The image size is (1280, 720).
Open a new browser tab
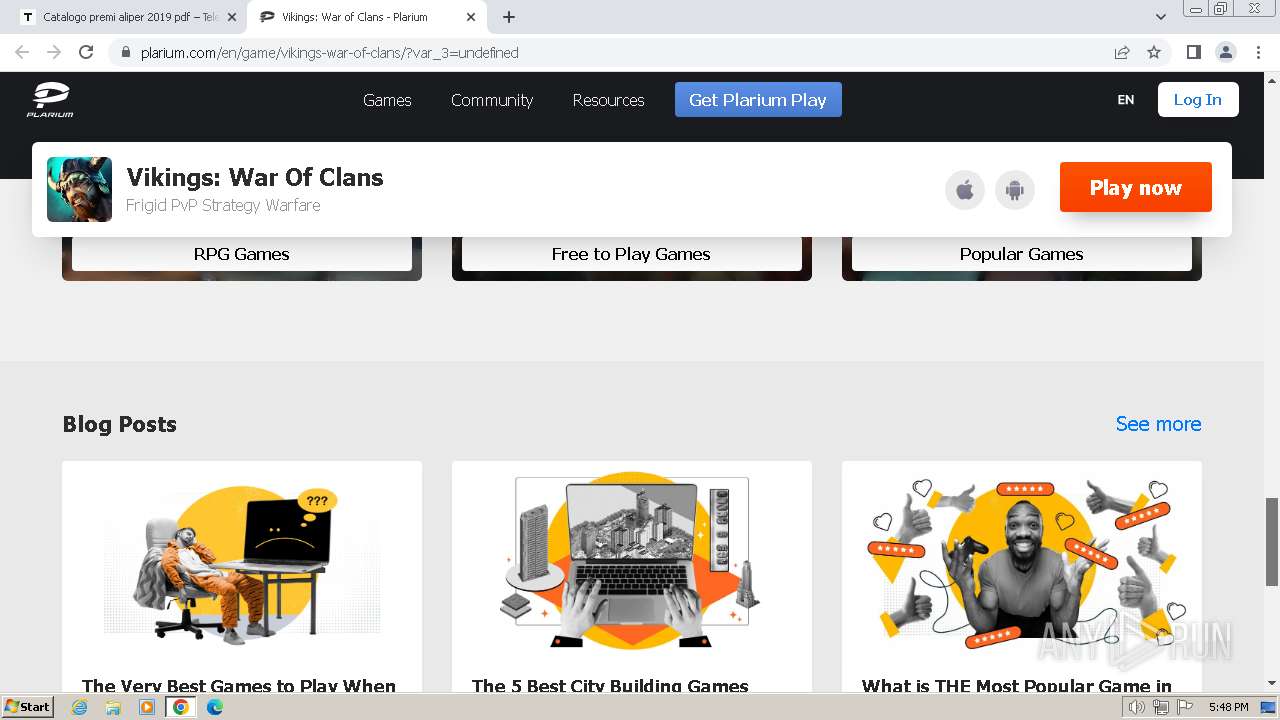point(509,17)
